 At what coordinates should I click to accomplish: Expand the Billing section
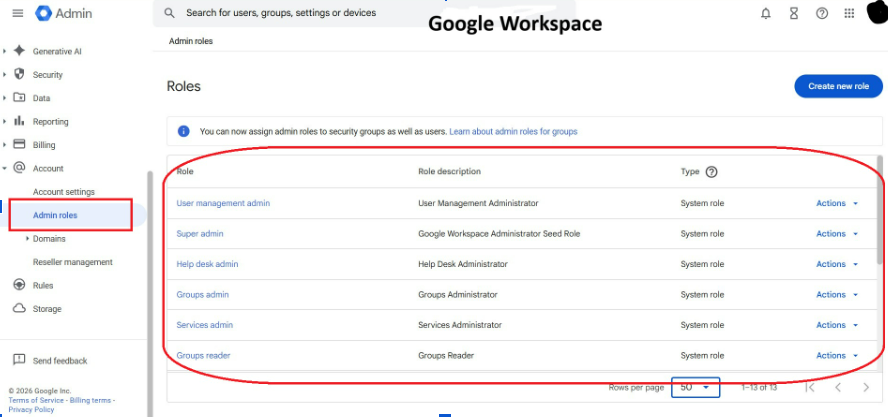pos(5,144)
